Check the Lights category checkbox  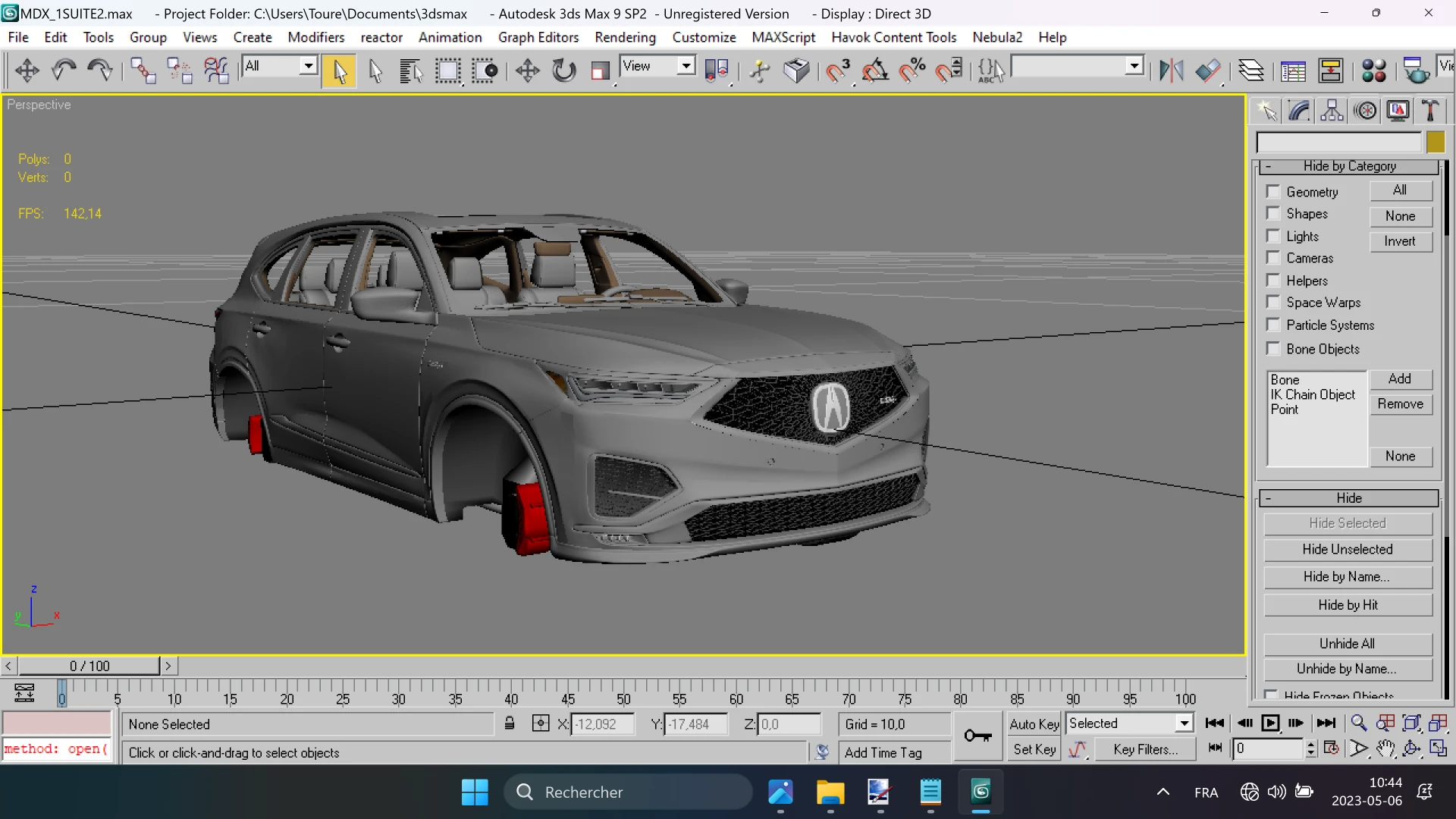[1273, 236]
